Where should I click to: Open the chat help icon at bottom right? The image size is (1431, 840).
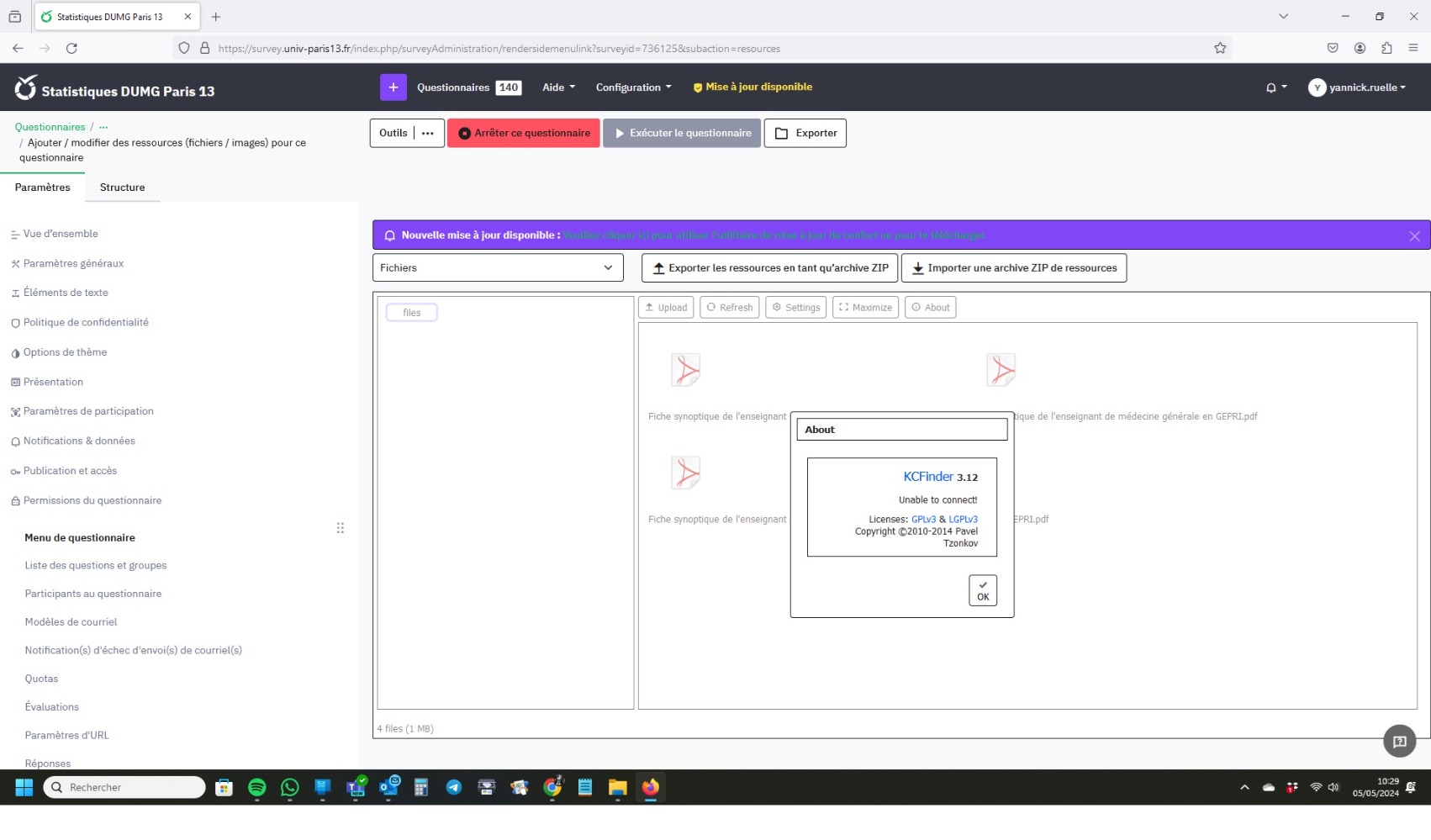(x=1399, y=742)
